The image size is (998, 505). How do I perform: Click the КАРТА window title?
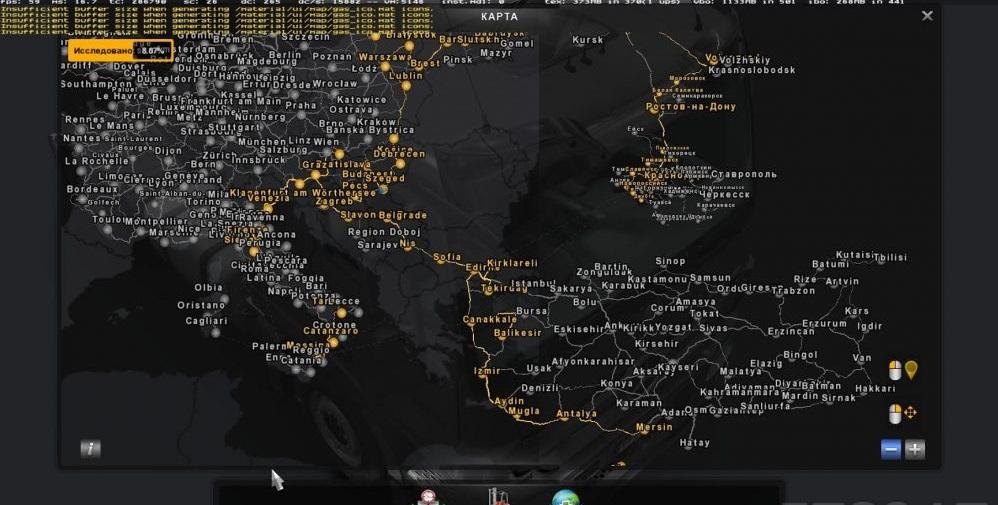[499, 17]
